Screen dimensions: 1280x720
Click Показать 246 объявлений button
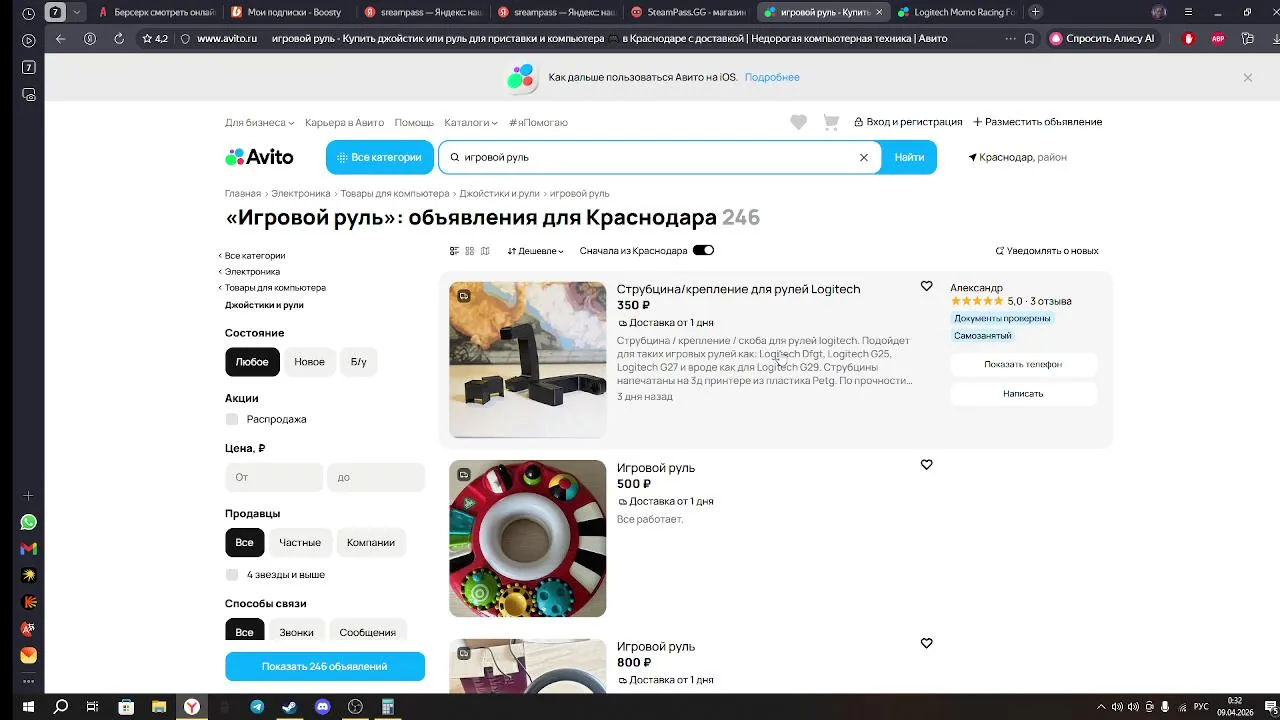click(325, 666)
